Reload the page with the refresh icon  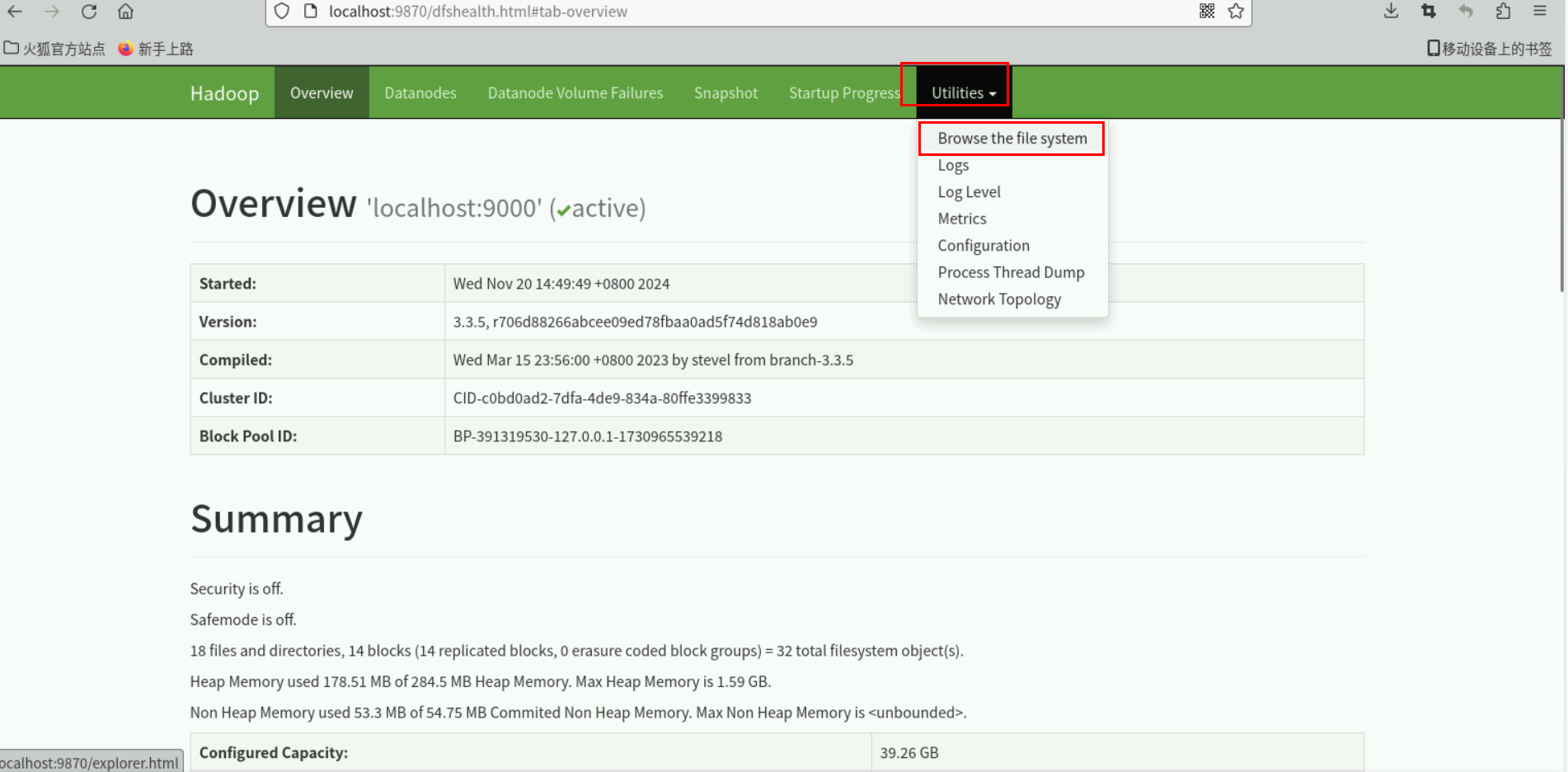coord(89,12)
